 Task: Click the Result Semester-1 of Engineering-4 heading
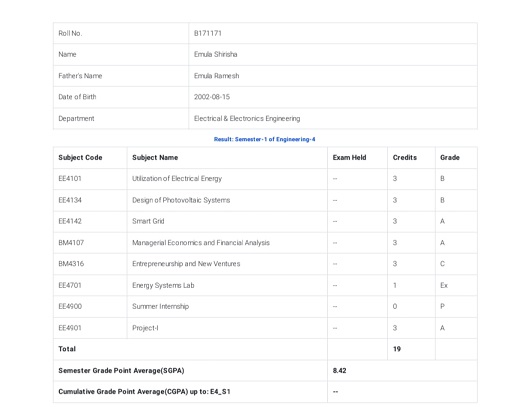click(264, 139)
